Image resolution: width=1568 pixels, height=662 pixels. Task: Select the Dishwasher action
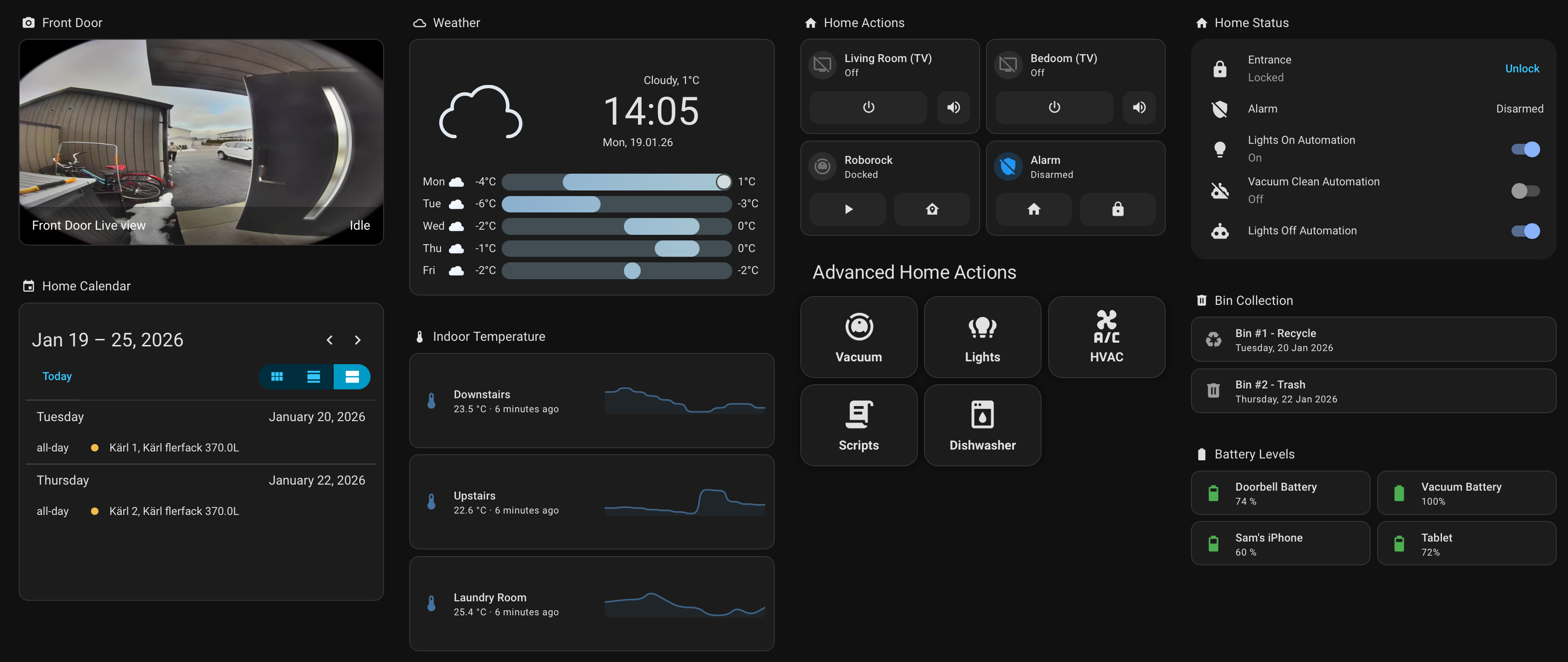click(982, 425)
